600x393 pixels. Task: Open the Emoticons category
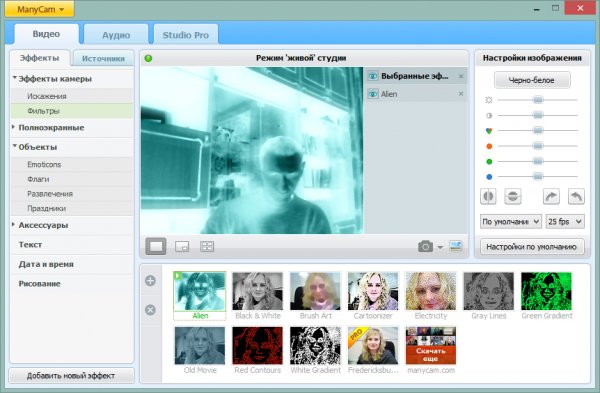pyautogui.click(x=72, y=165)
